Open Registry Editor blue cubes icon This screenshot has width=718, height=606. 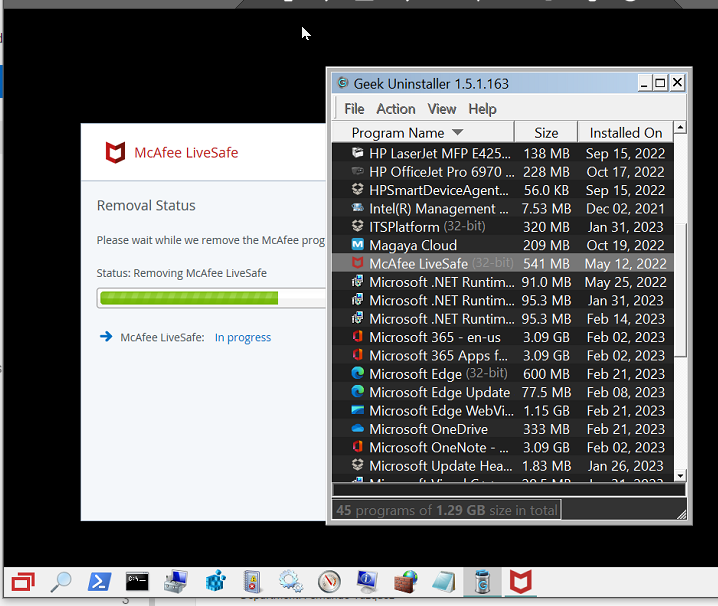(x=215, y=582)
